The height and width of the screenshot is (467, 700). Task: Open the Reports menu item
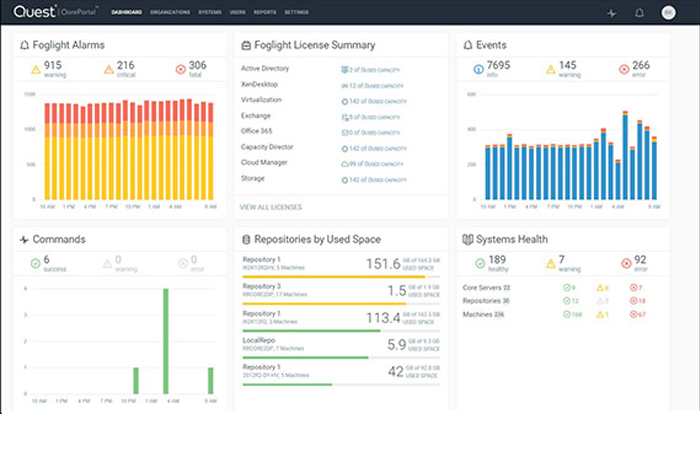tap(265, 13)
